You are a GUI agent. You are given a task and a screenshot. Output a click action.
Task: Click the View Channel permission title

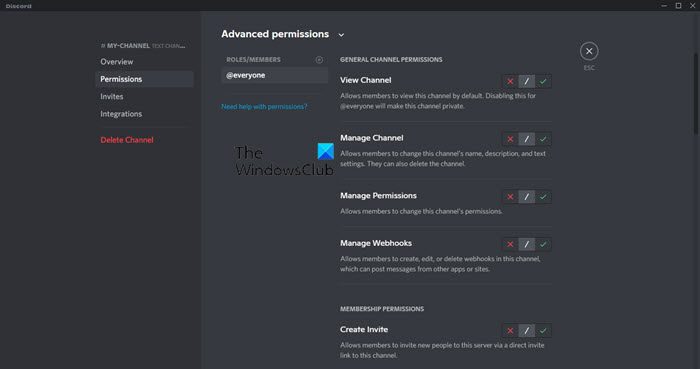366,80
